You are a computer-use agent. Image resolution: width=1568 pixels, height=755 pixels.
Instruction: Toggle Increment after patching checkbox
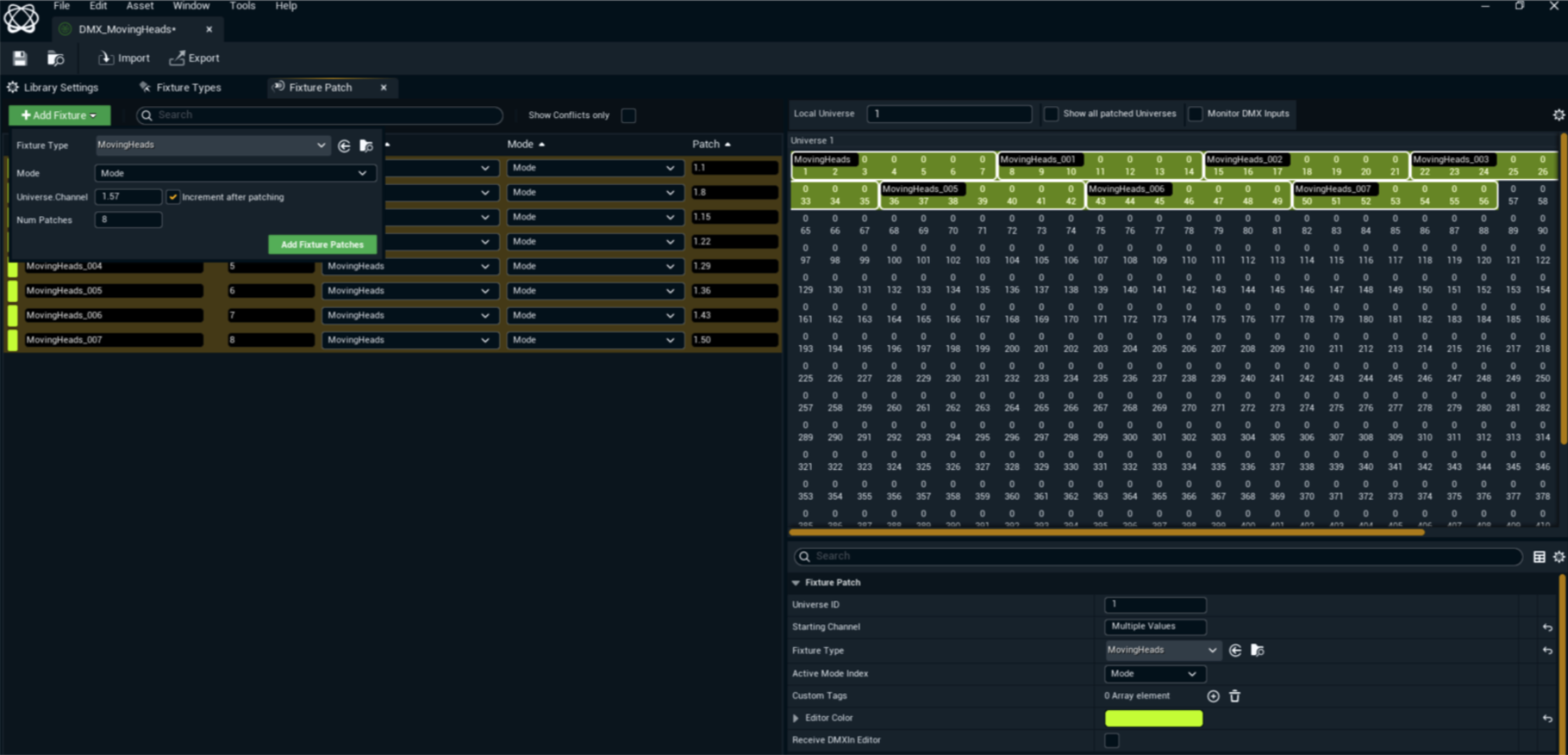pos(173,197)
